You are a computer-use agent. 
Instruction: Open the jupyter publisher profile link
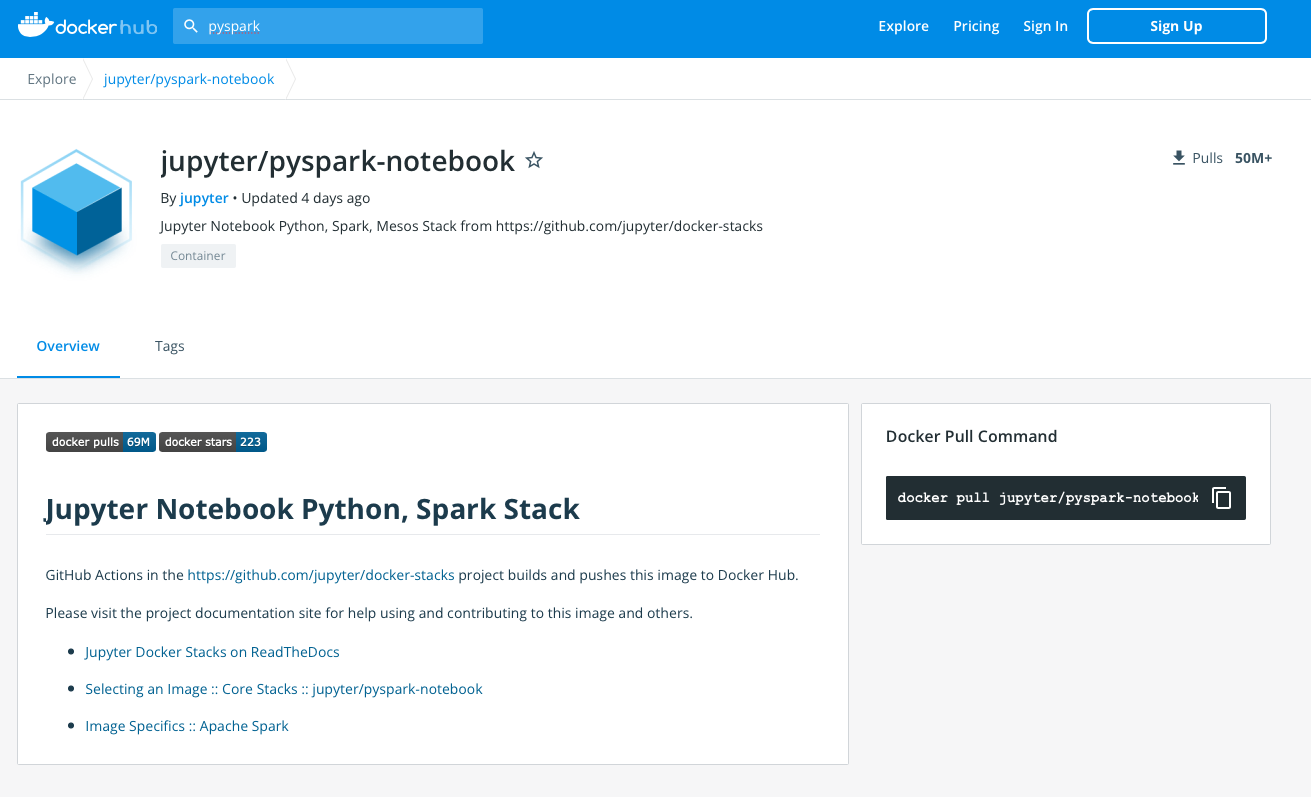(x=203, y=197)
